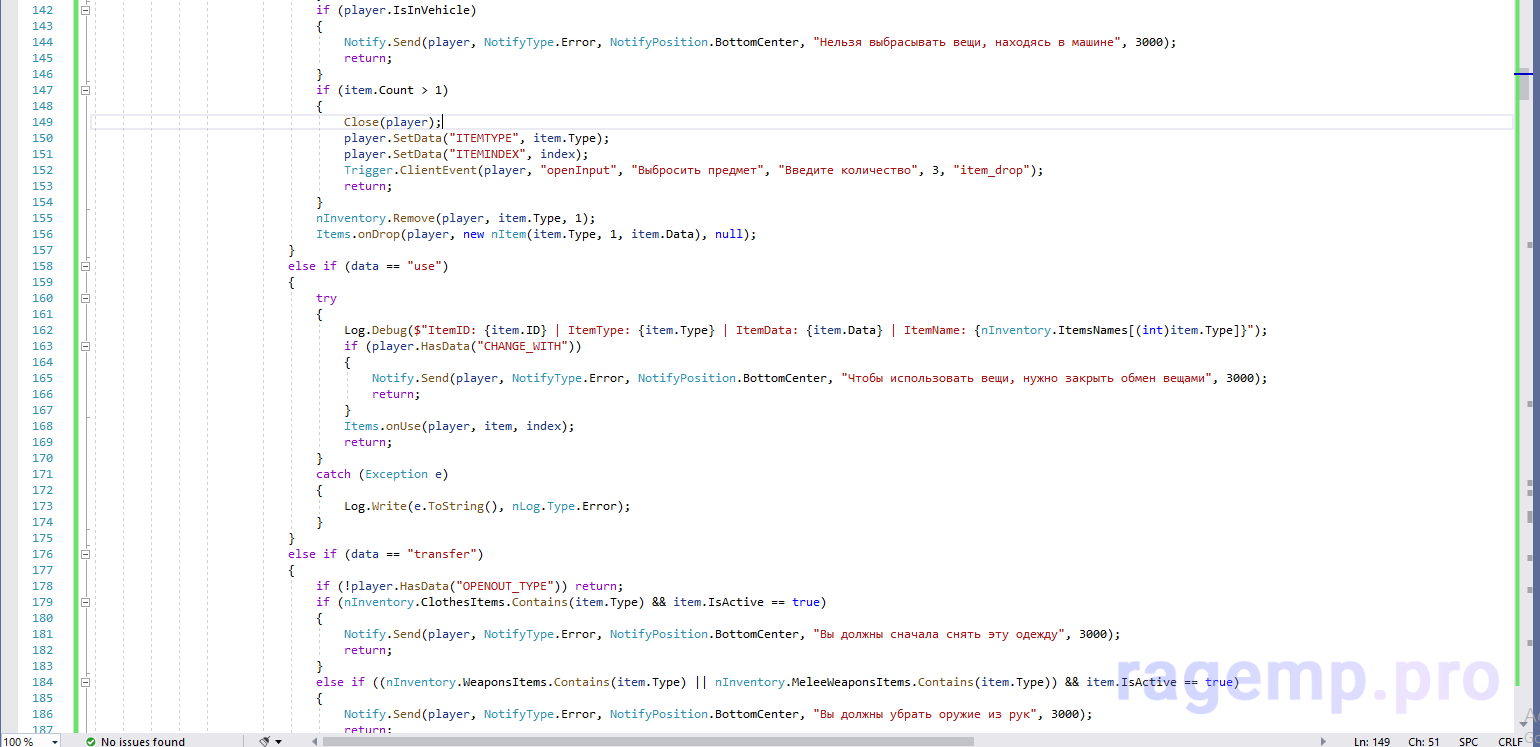Collapse the ClothesItems.Contains if block
Viewport: 1540px width, 747px height.
[85, 602]
